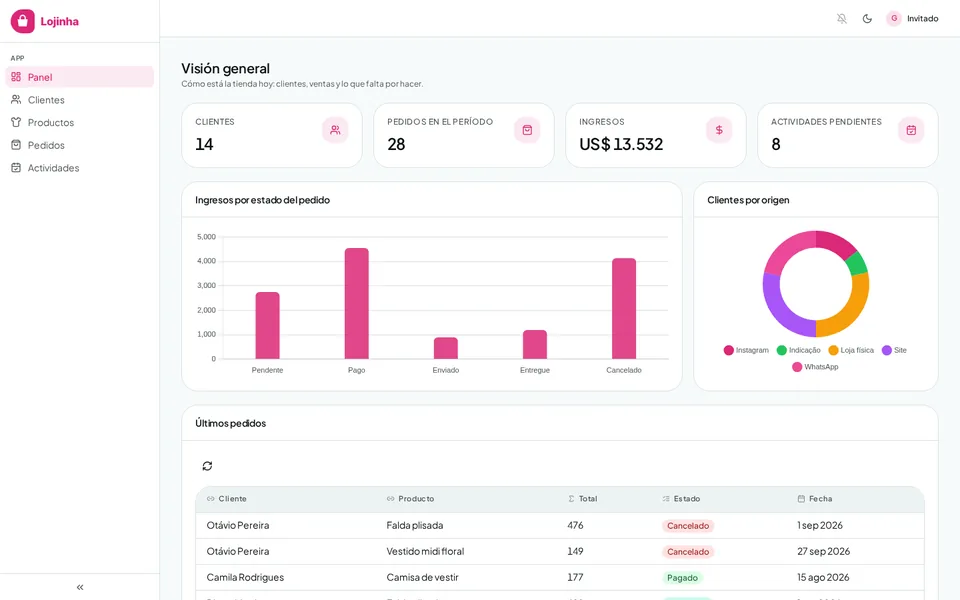Click the Pagado status badge

(x=682, y=577)
